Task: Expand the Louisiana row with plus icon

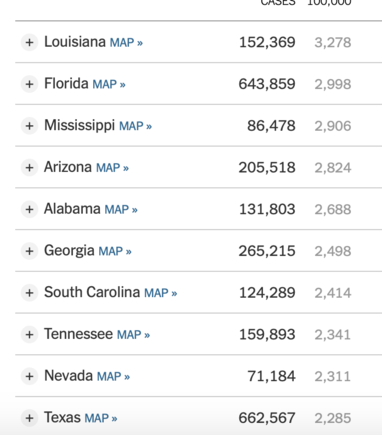Action: (29, 42)
